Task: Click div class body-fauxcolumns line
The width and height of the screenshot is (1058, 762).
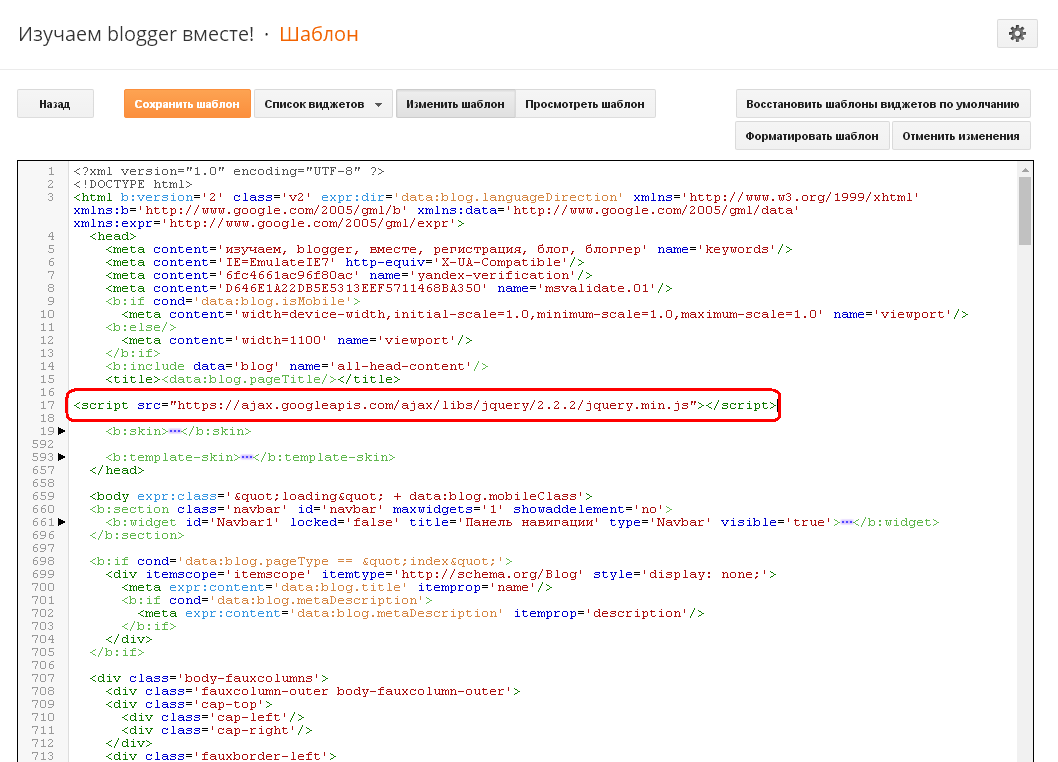Action: (209, 678)
